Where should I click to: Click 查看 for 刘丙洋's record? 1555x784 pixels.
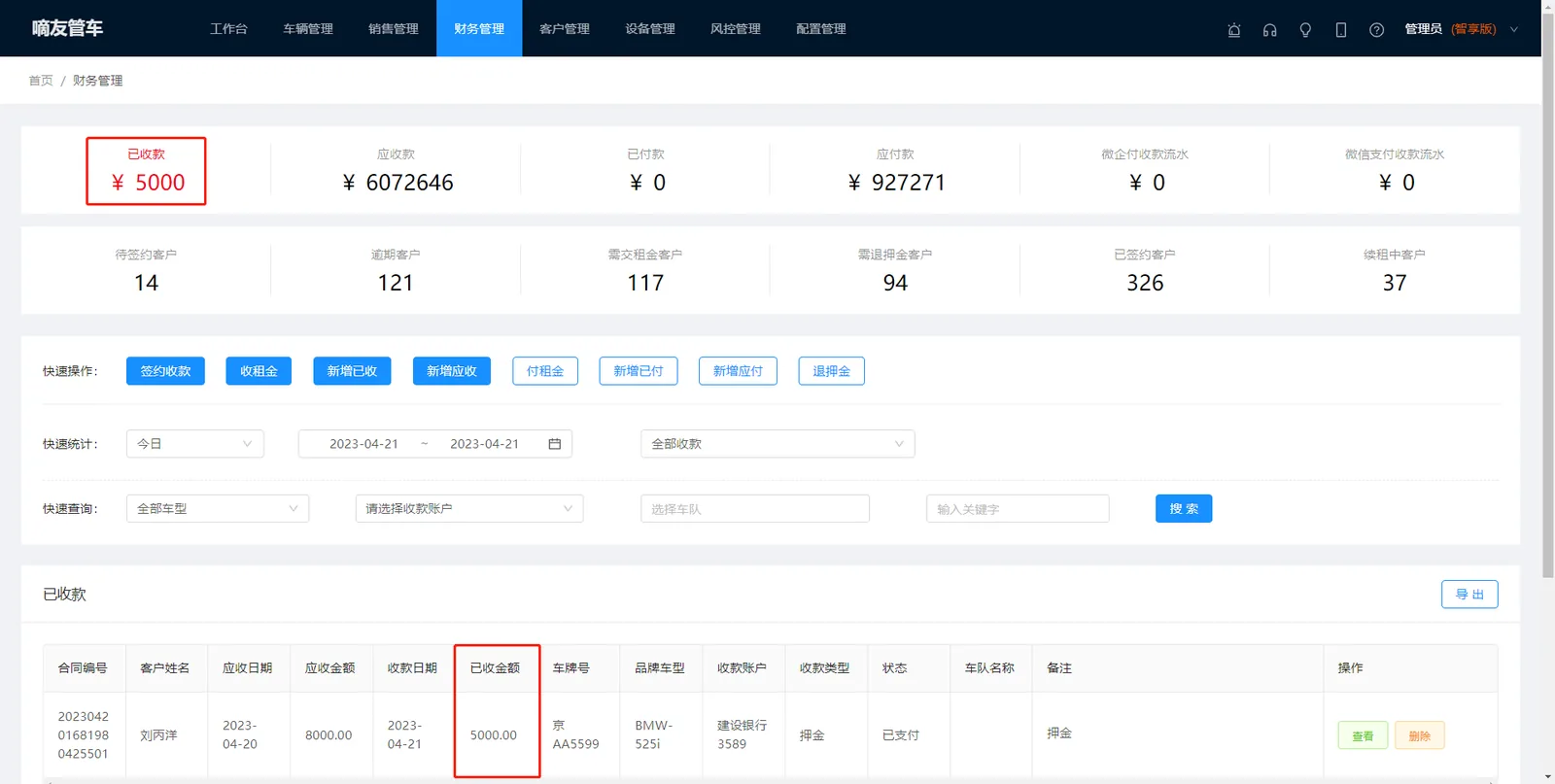(x=1363, y=735)
